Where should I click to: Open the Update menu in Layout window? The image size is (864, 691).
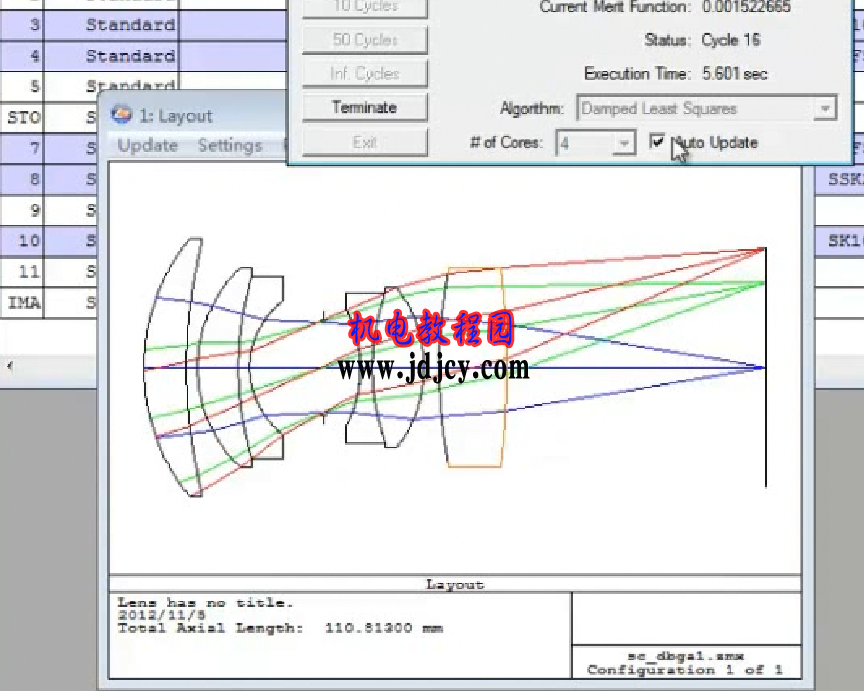click(148, 145)
